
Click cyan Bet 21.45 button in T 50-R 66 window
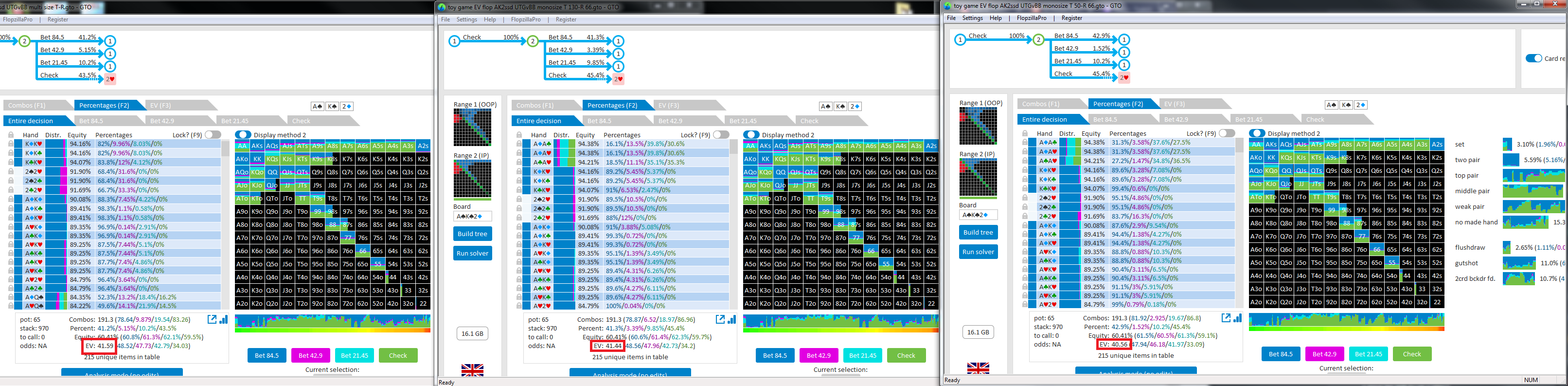coord(1368,354)
